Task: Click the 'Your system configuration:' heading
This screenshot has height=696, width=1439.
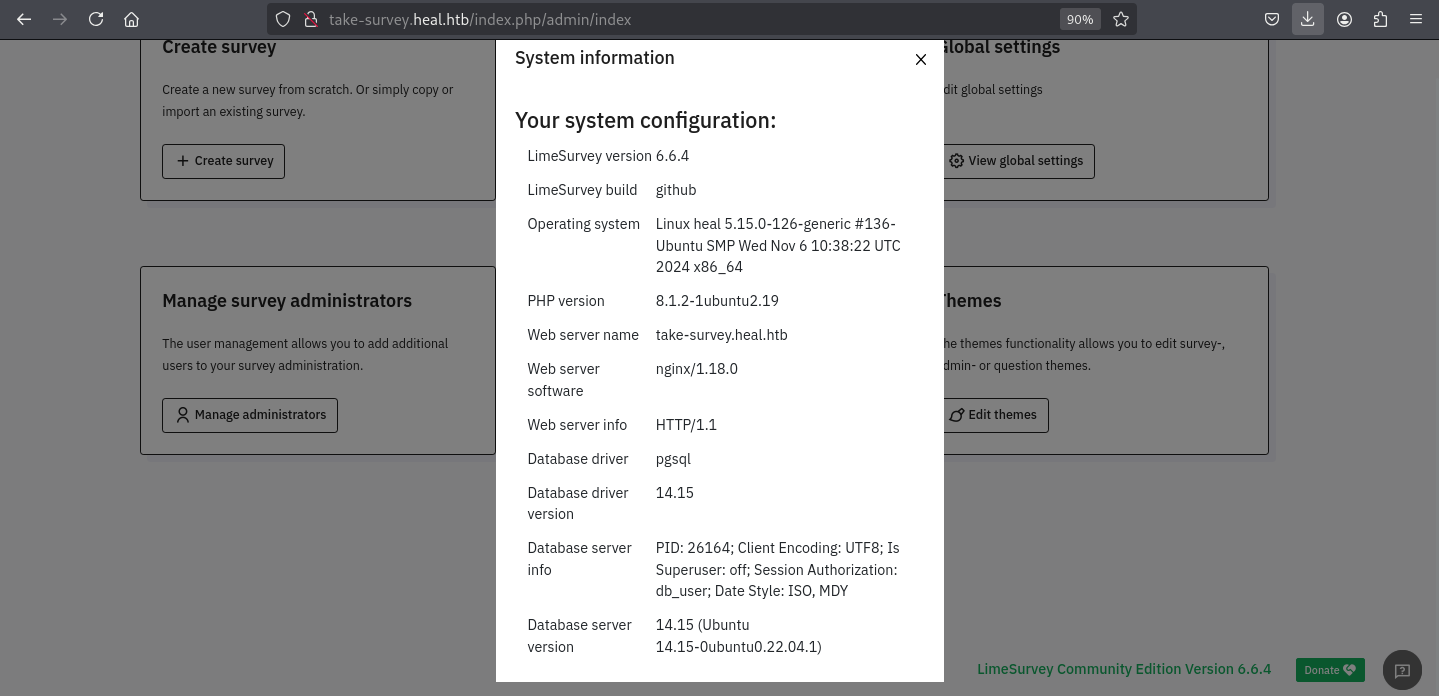Action: click(x=645, y=121)
